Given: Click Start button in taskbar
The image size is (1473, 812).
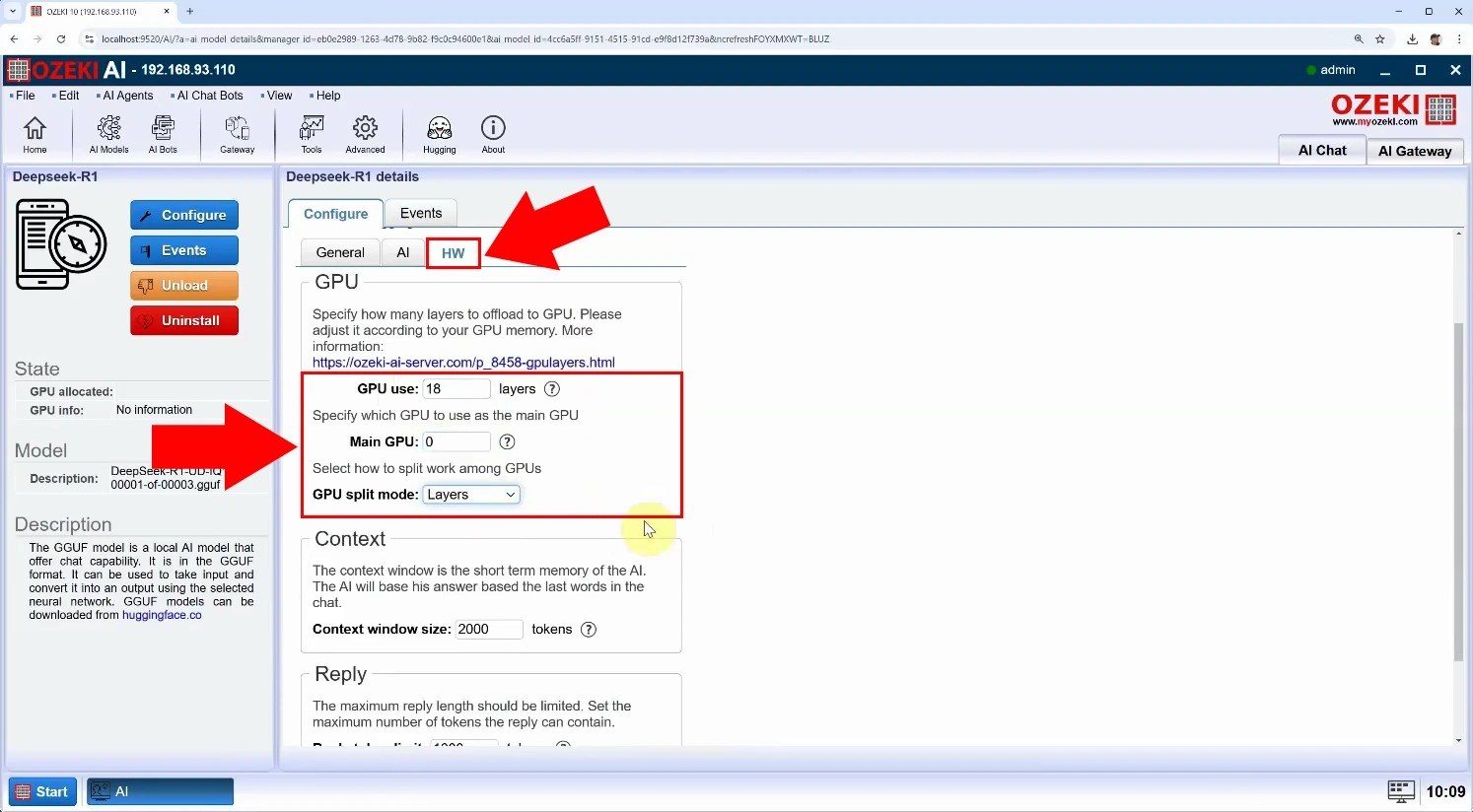Looking at the screenshot, I should click(x=43, y=791).
